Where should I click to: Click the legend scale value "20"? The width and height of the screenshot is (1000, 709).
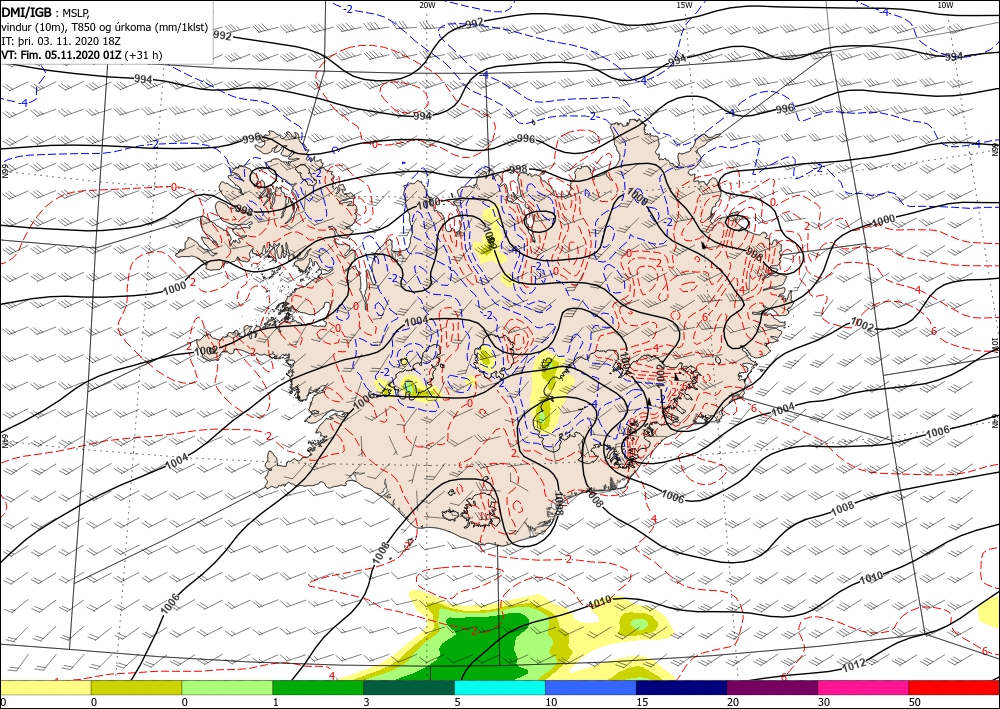[x=733, y=702]
